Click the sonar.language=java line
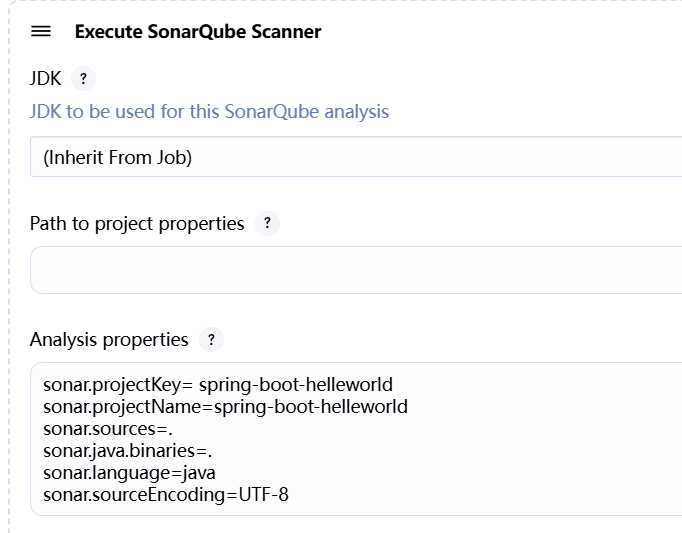The image size is (682, 533). pyautogui.click(x=129, y=473)
